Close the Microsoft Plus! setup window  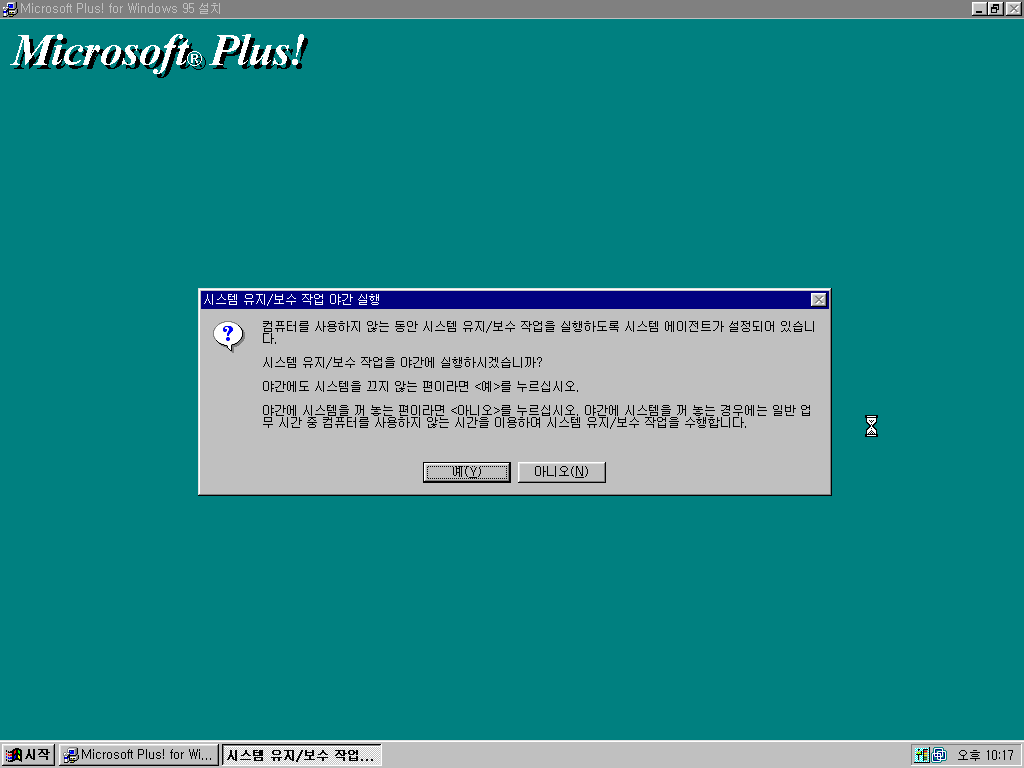[x=1013, y=8]
